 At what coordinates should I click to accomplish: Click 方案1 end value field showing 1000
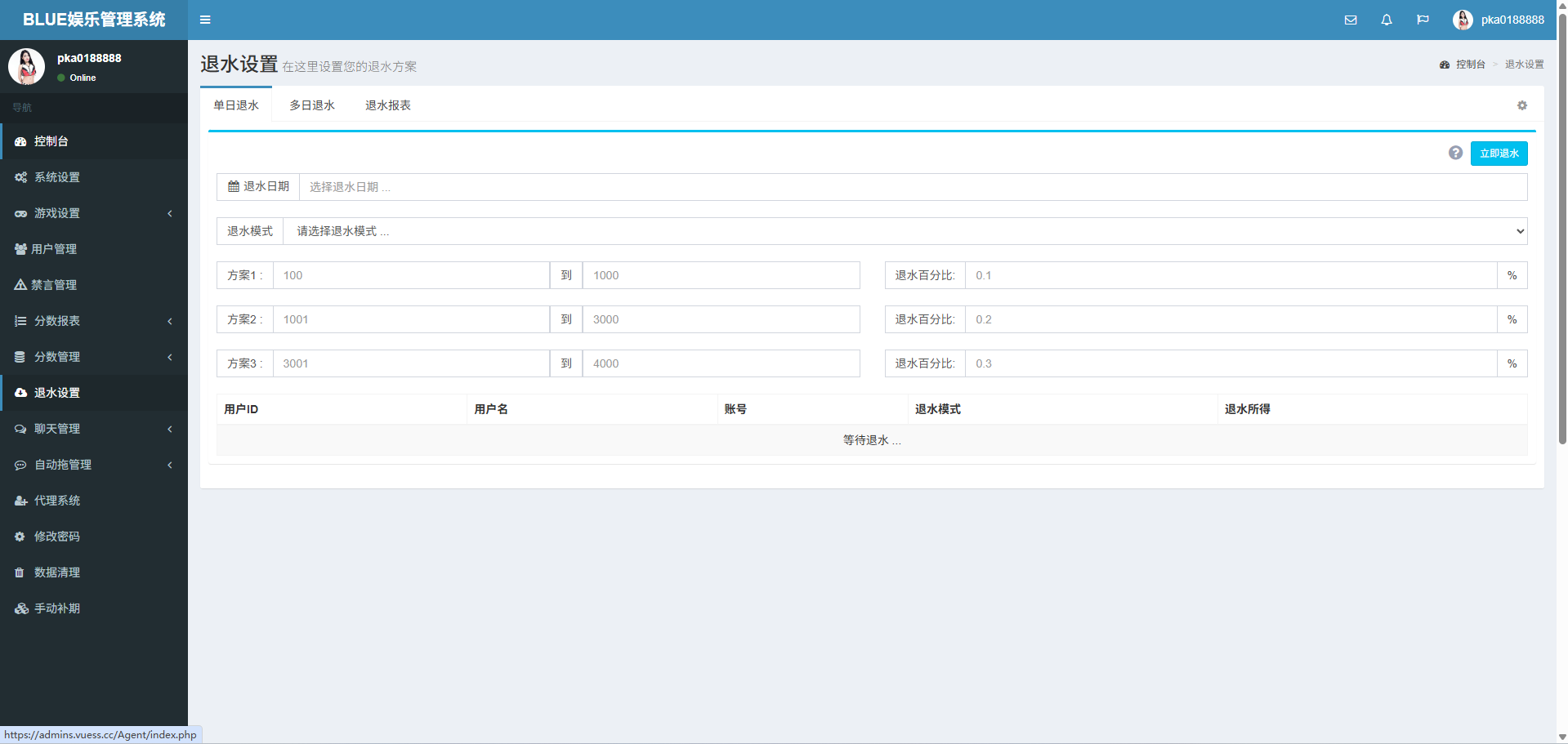coord(721,275)
